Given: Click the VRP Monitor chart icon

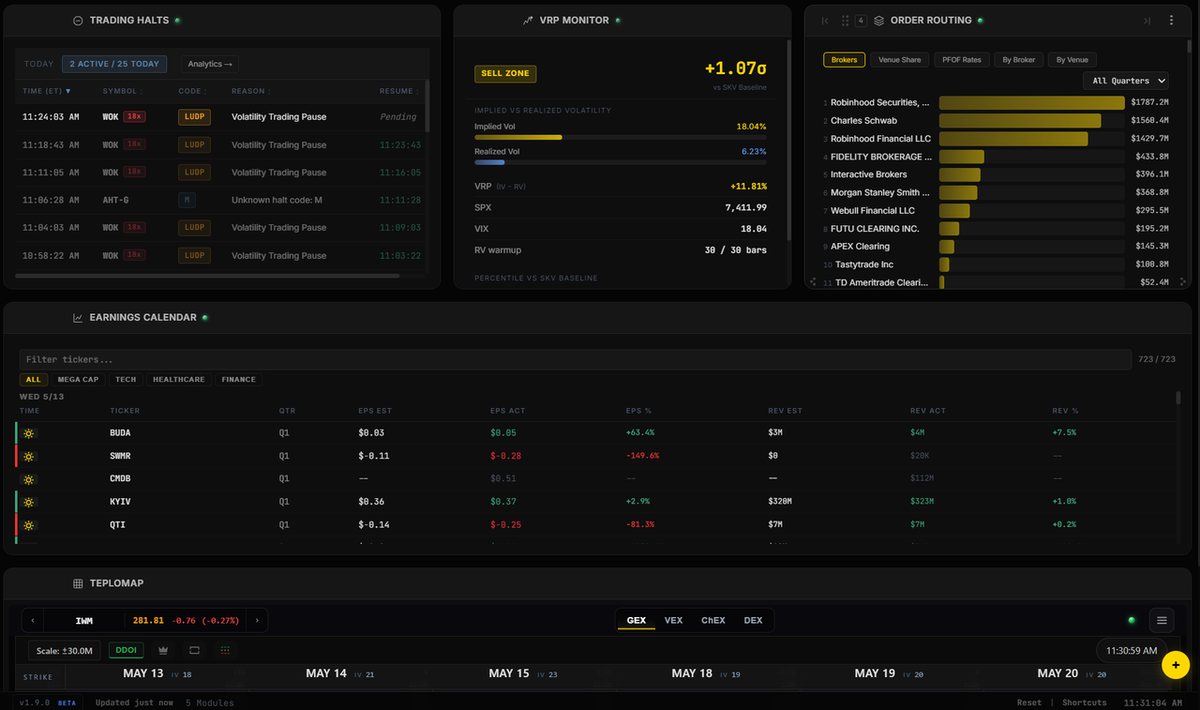Looking at the screenshot, I should [528, 21].
